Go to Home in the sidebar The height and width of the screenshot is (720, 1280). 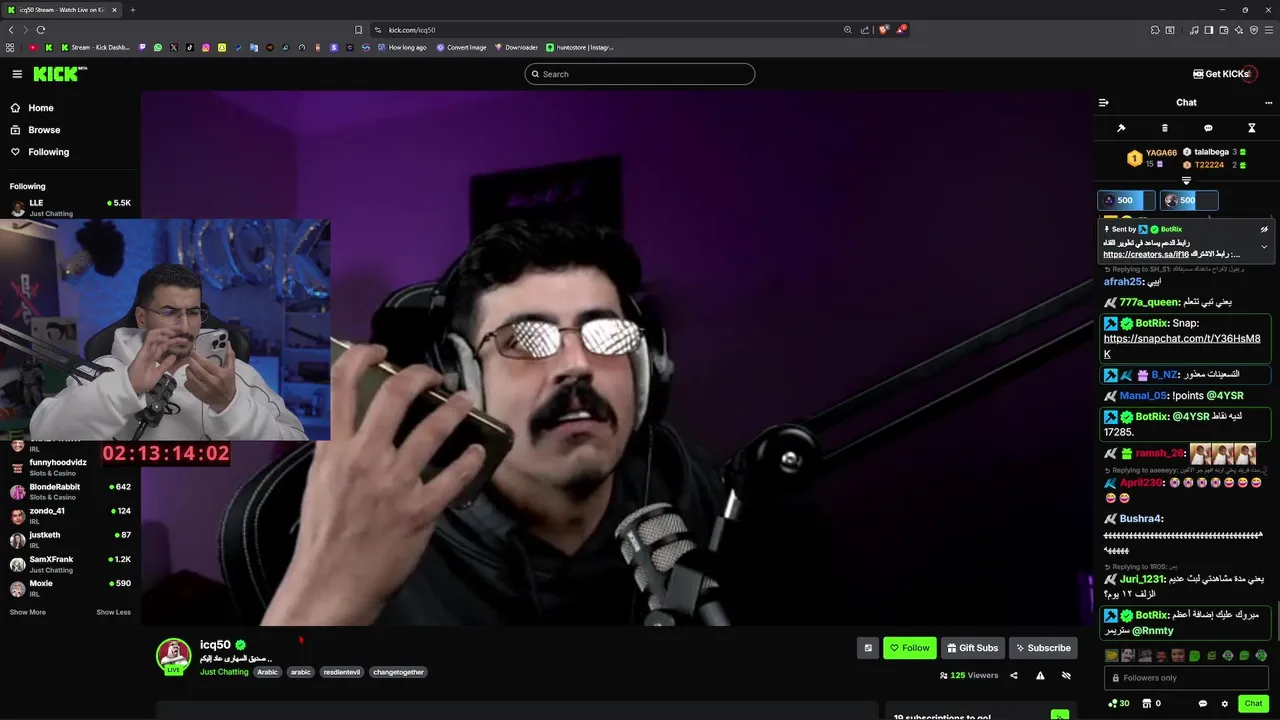click(x=32, y=108)
